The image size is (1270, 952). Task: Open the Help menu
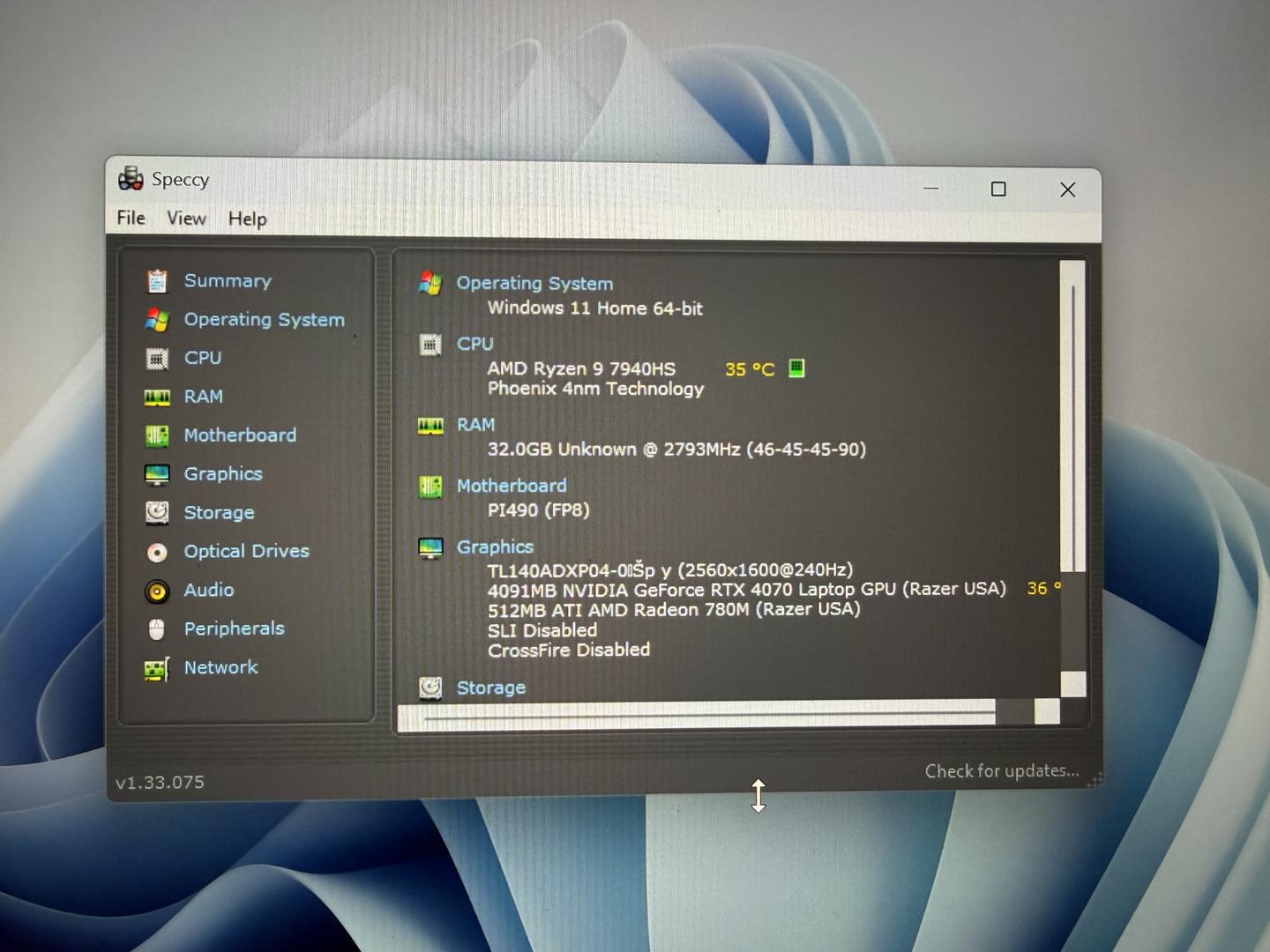tap(247, 219)
